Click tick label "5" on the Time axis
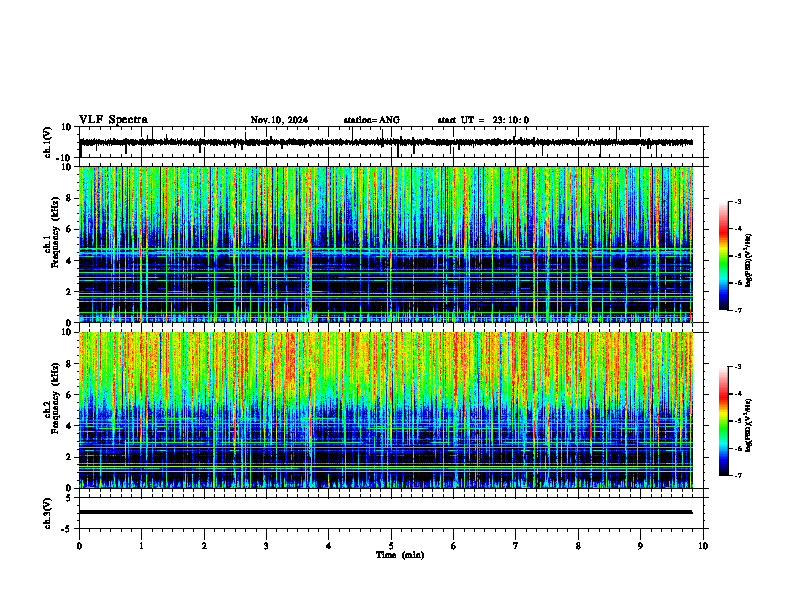The image size is (792, 612). pos(391,546)
